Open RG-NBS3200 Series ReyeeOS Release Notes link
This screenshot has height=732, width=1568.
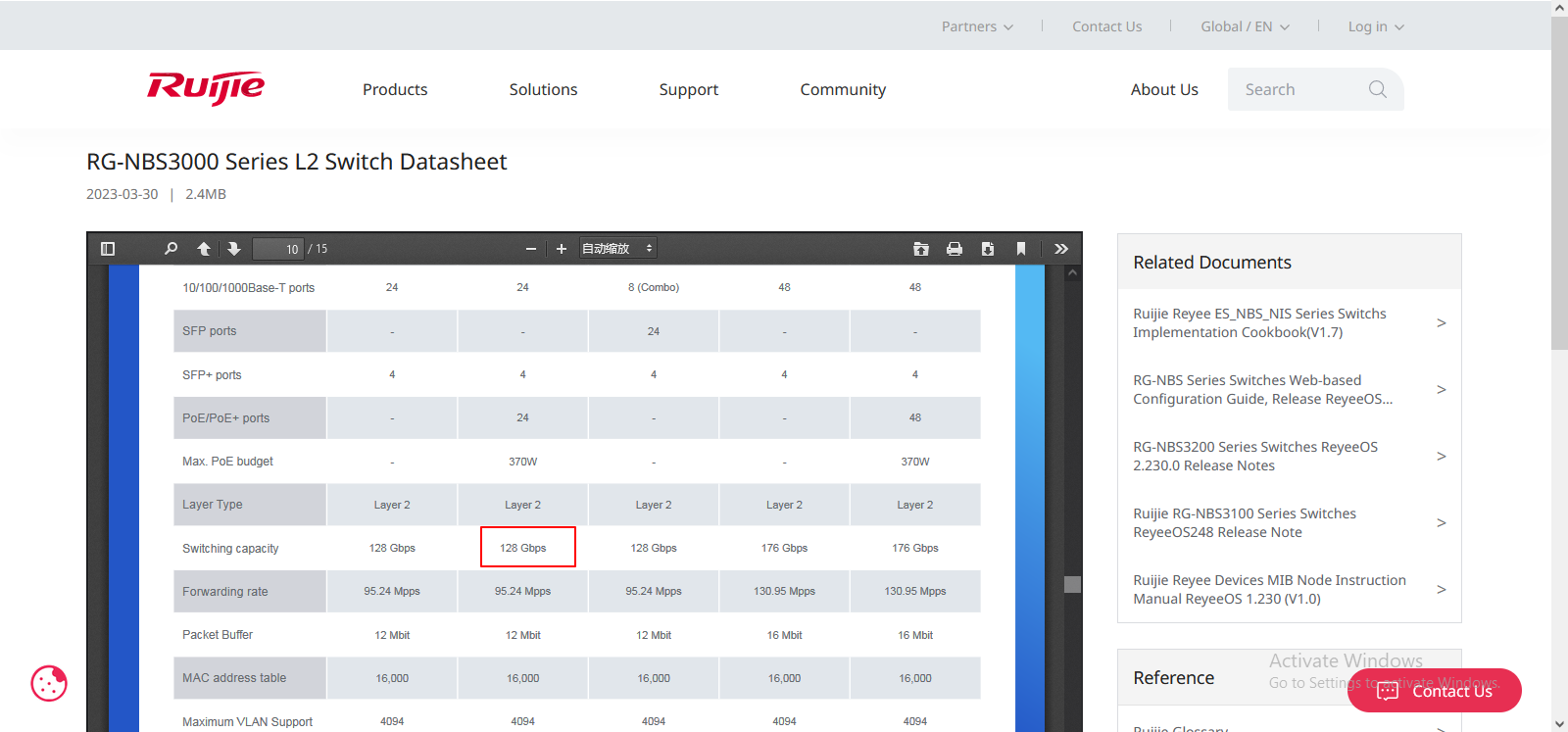(1254, 456)
